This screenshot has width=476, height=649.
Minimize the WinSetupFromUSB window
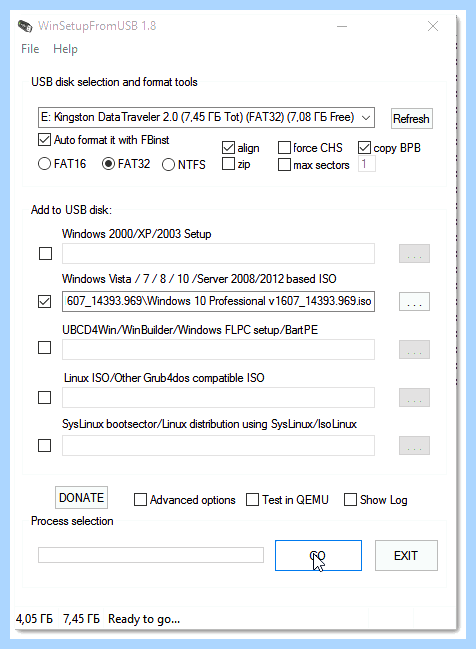(x=342, y=26)
